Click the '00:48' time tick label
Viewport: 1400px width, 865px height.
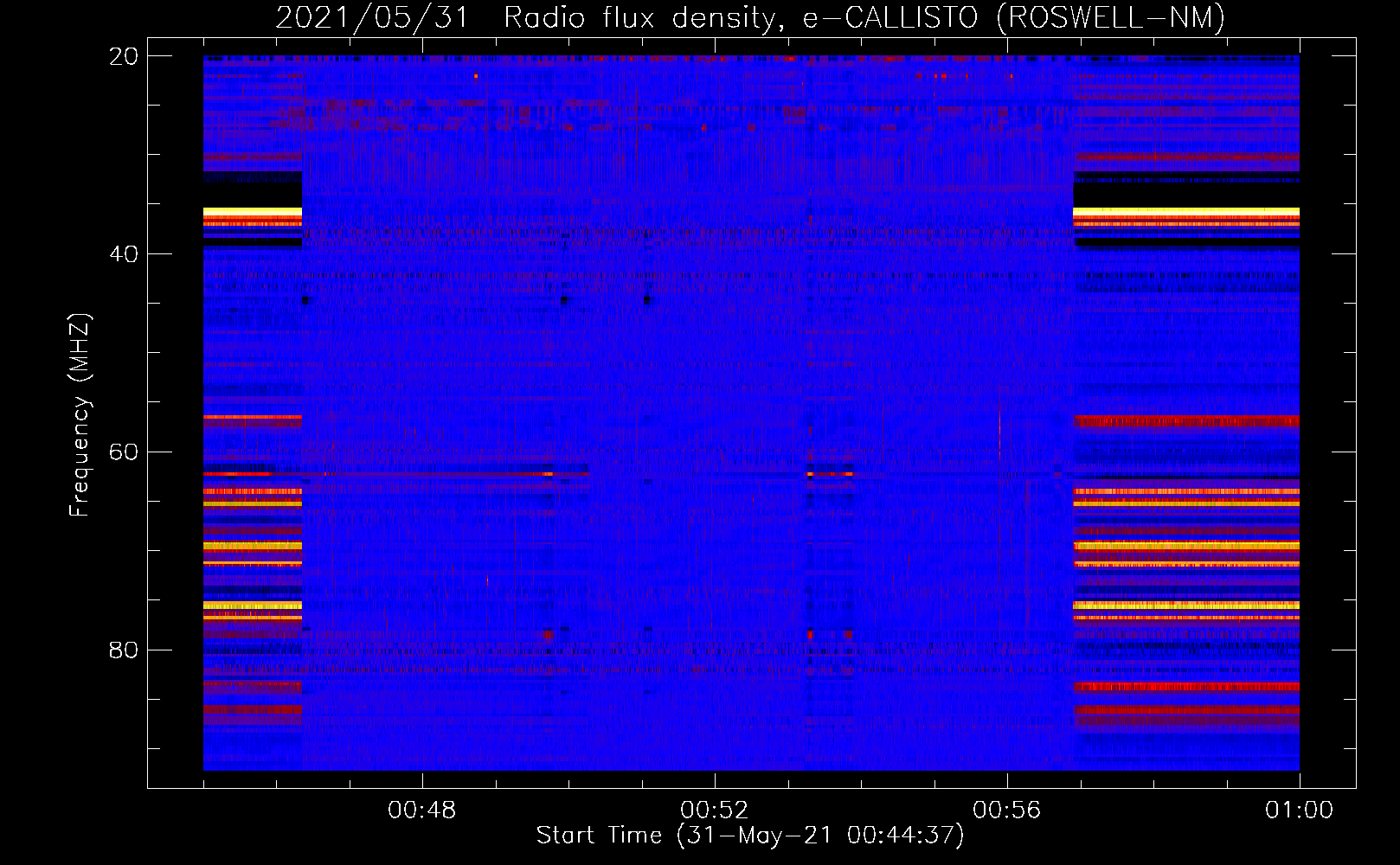click(x=422, y=811)
